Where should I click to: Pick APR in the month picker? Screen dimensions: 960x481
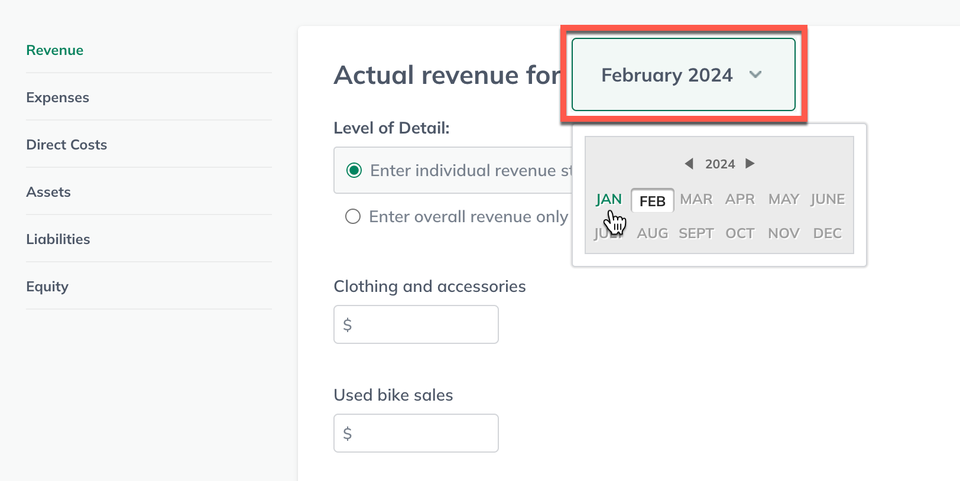(740, 199)
